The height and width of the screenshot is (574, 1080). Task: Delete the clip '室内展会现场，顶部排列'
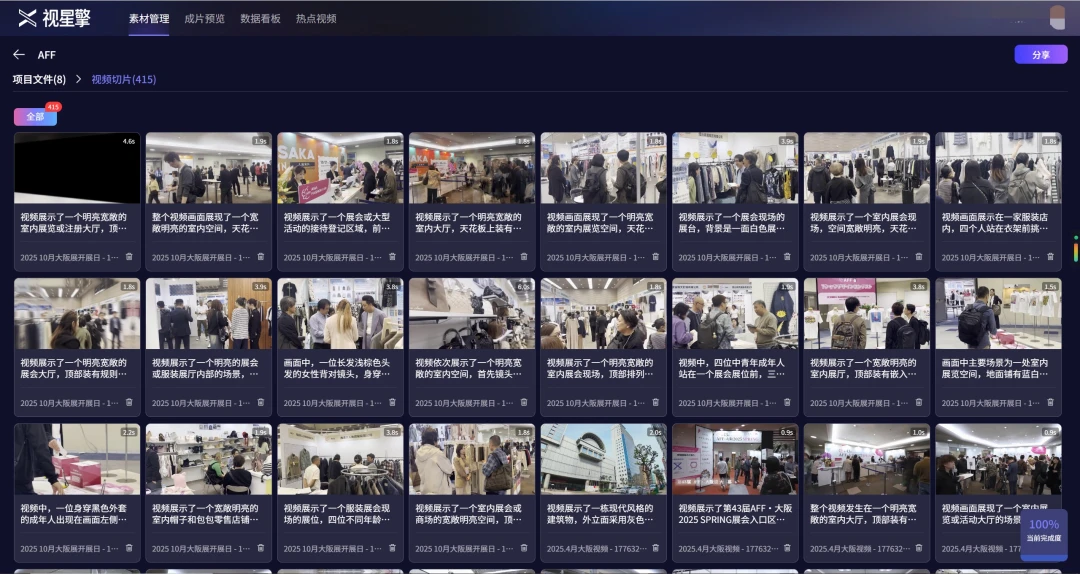pyautogui.click(x=655, y=402)
